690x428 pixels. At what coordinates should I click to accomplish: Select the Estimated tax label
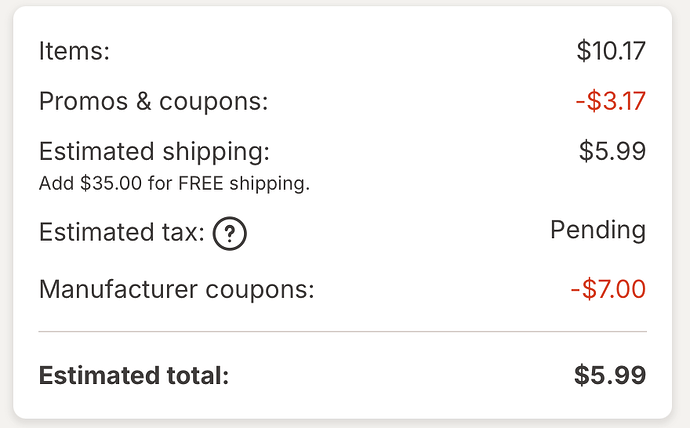click(x=122, y=232)
